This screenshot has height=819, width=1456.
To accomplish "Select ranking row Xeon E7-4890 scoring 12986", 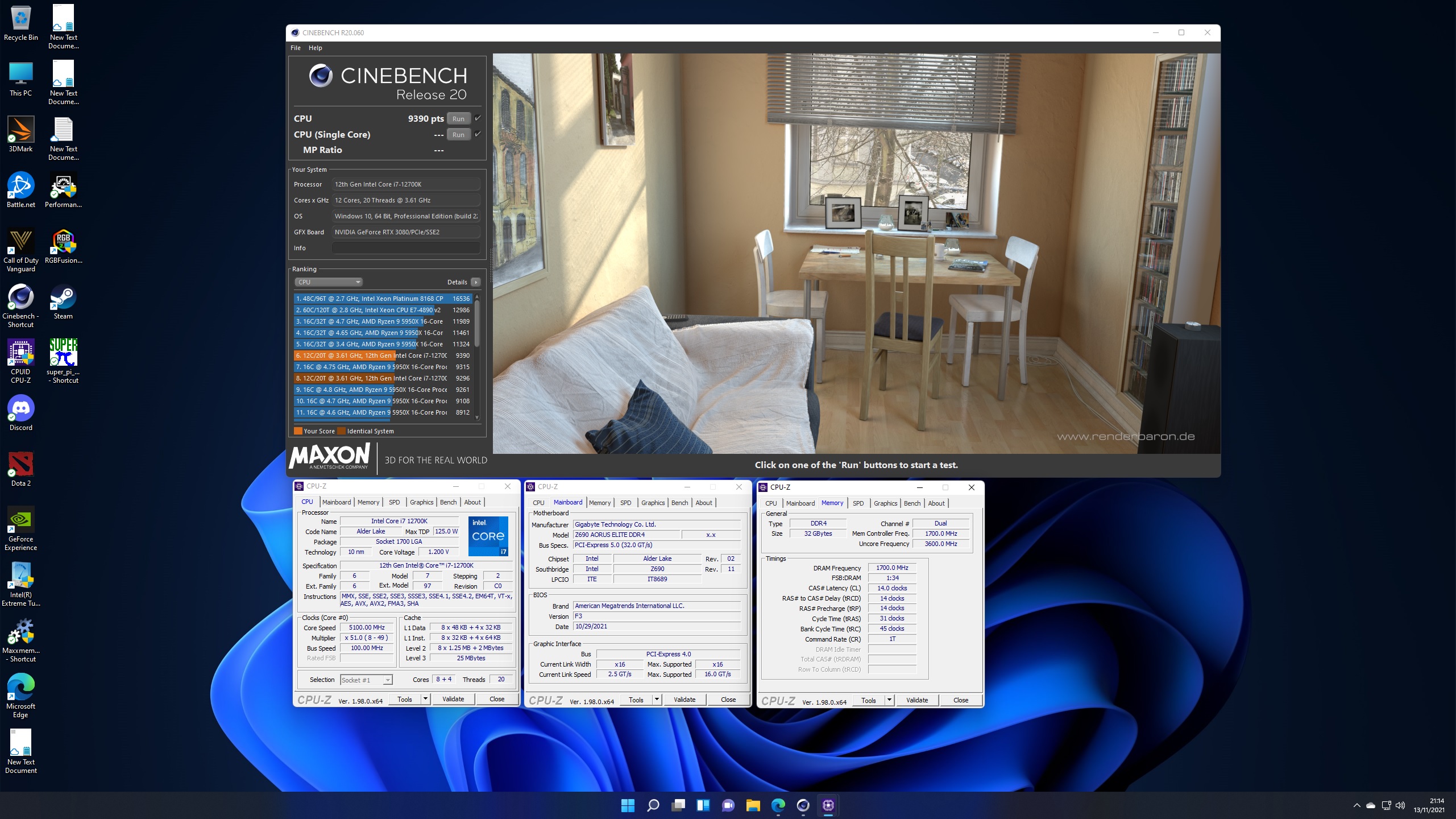I will tap(383, 310).
